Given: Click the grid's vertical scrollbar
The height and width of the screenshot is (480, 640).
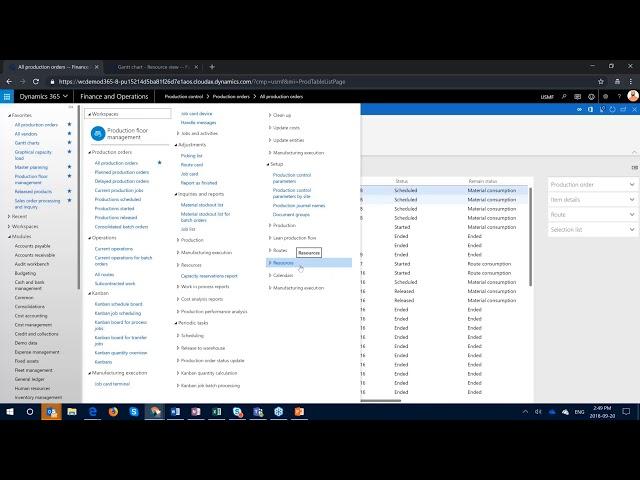Looking at the screenshot, I should pos(530,237).
